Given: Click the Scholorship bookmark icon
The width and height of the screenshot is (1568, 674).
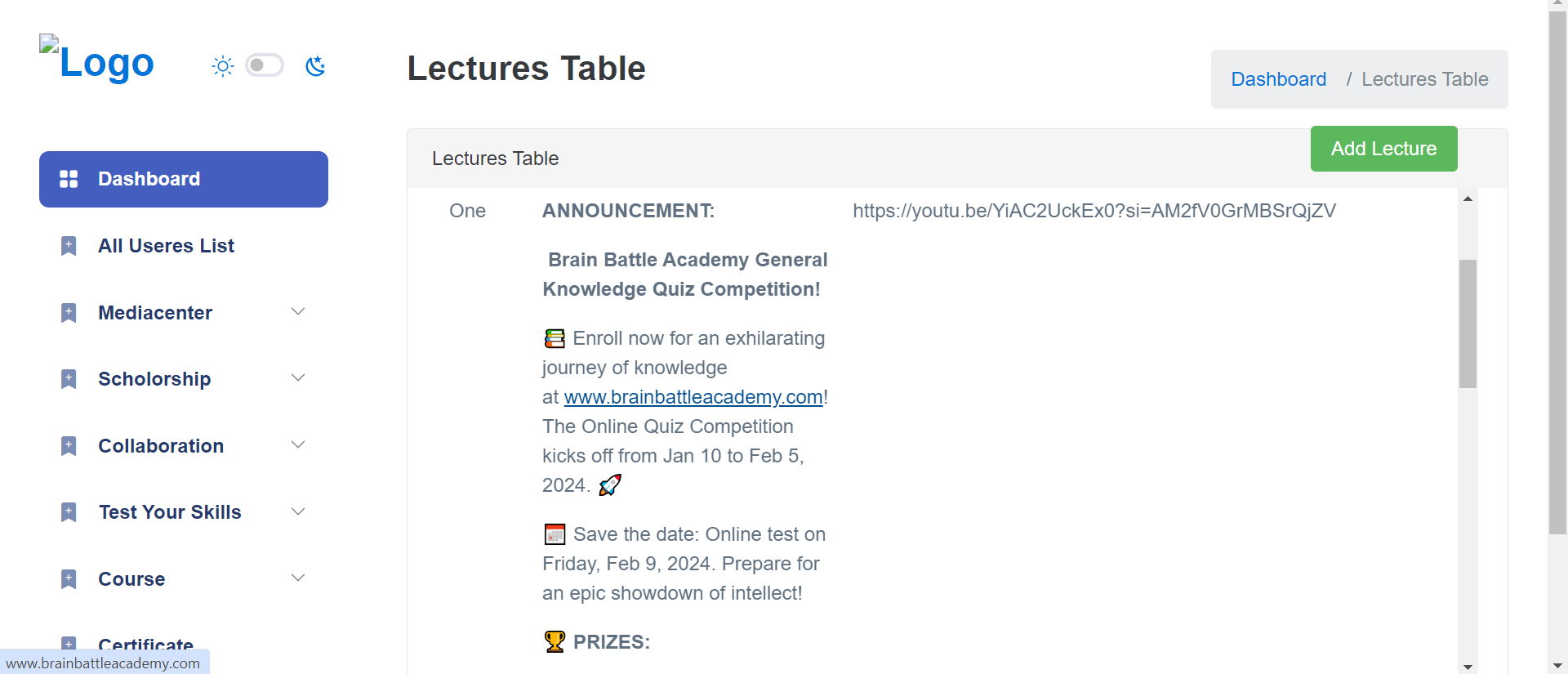Looking at the screenshot, I should point(69,379).
